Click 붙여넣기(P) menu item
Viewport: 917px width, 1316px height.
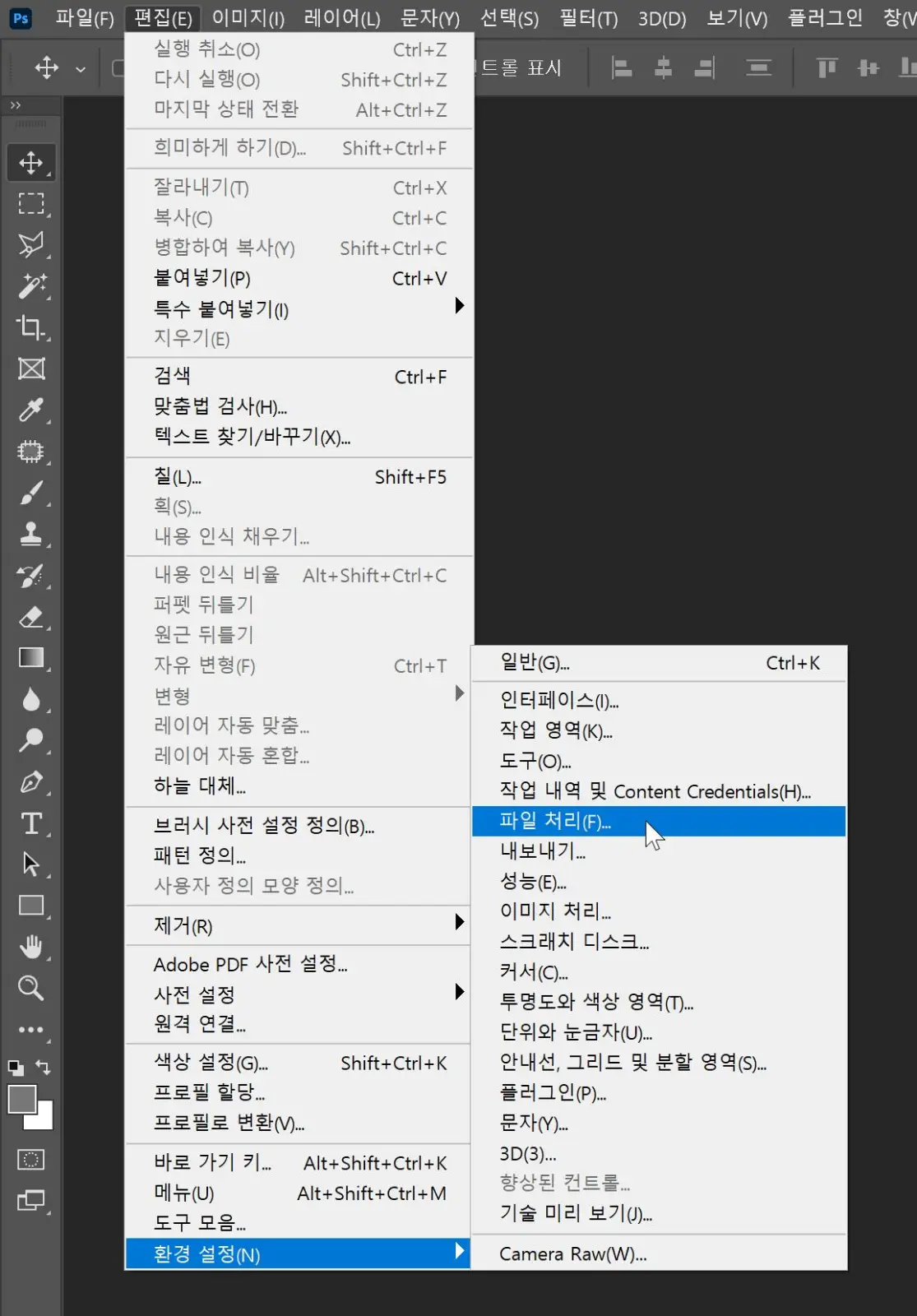pyautogui.click(x=299, y=278)
